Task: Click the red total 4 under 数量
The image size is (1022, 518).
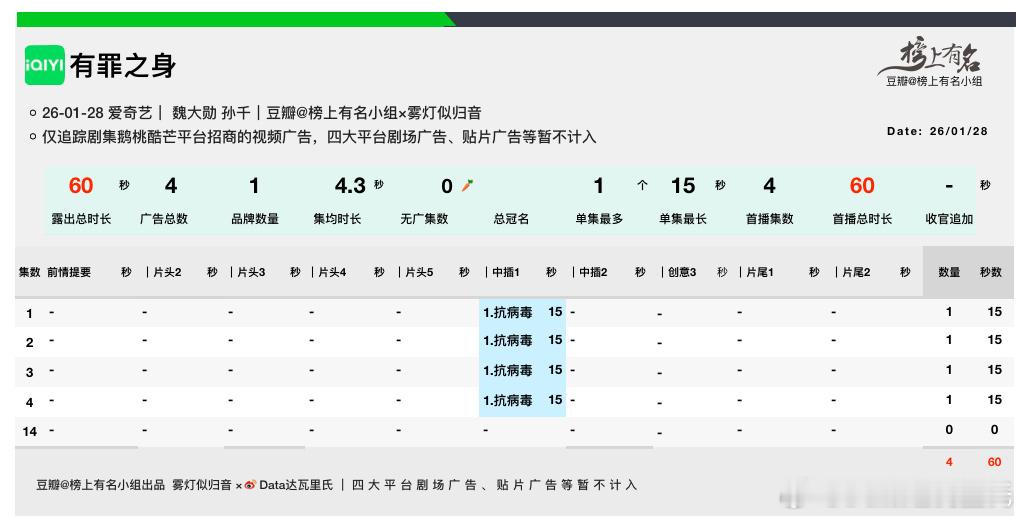Action: coord(949,461)
